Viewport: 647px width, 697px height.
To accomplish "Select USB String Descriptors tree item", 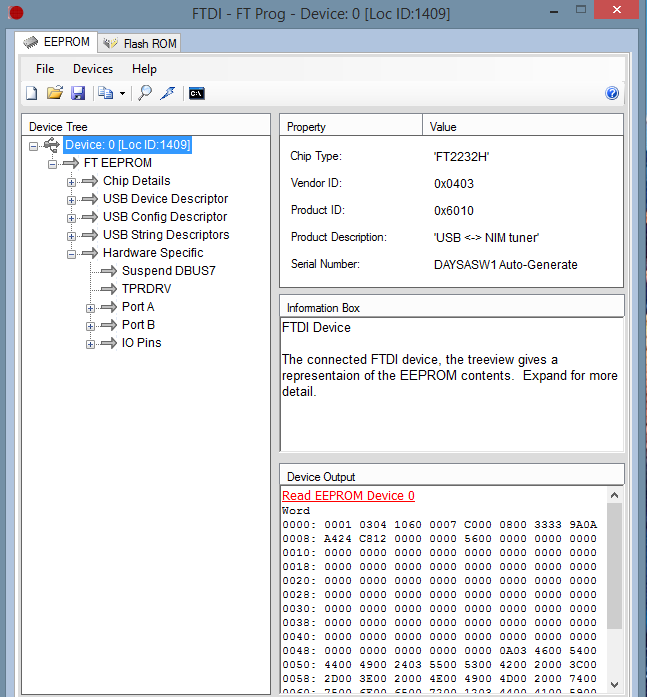I will click(166, 235).
